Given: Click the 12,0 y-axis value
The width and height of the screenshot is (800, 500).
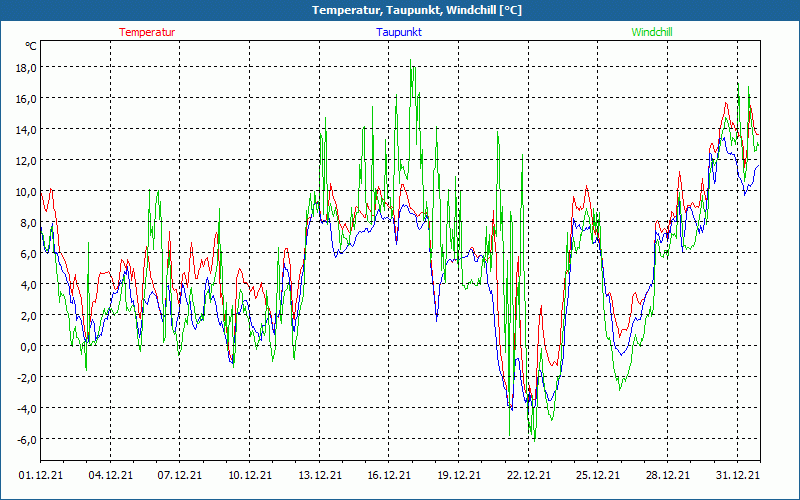Looking at the screenshot, I should coord(26,161).
